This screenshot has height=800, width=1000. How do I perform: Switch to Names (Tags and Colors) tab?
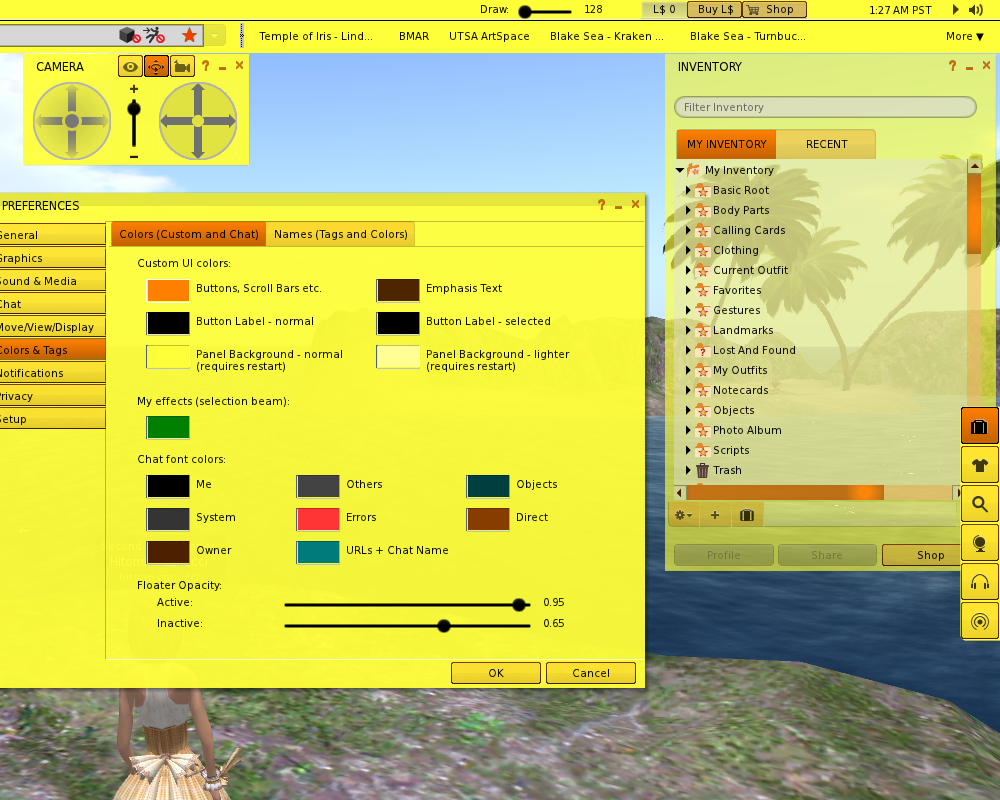[x=340, y=234]
